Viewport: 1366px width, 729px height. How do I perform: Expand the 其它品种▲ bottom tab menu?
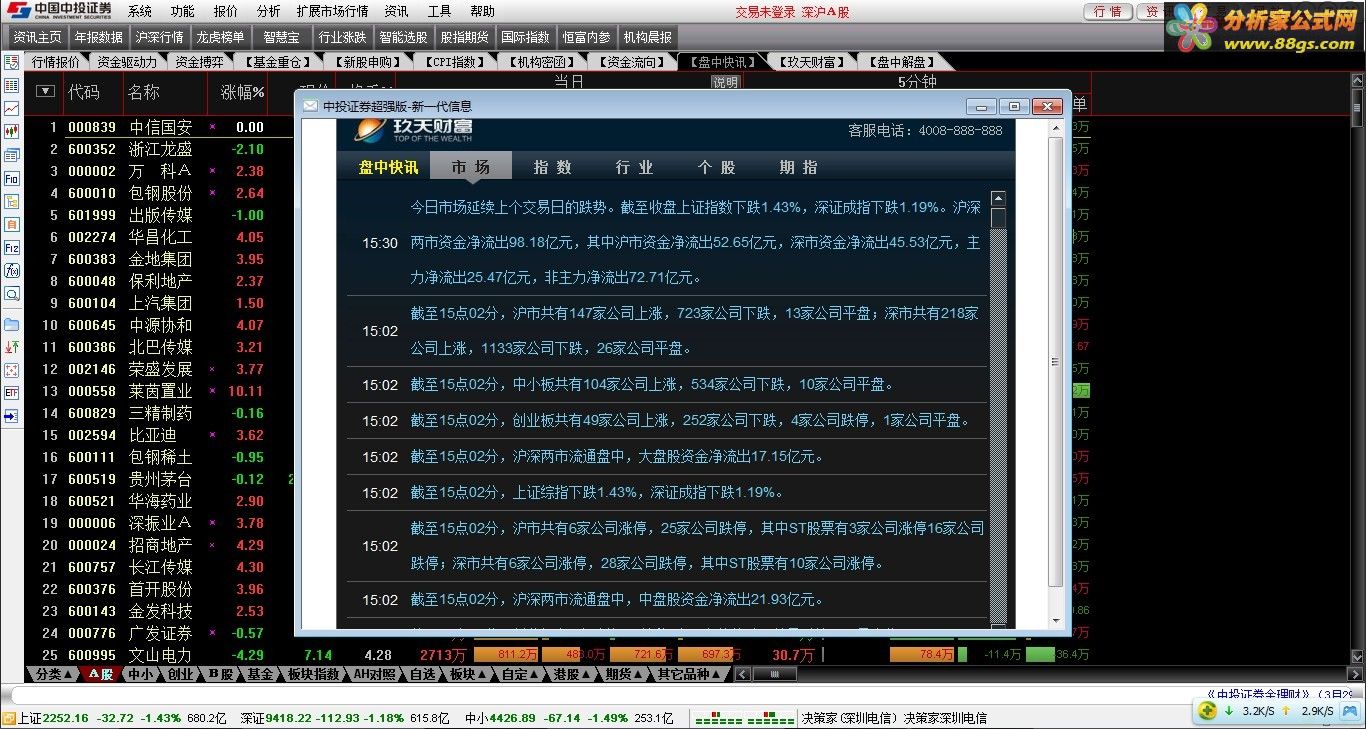(x=688, y=674)
